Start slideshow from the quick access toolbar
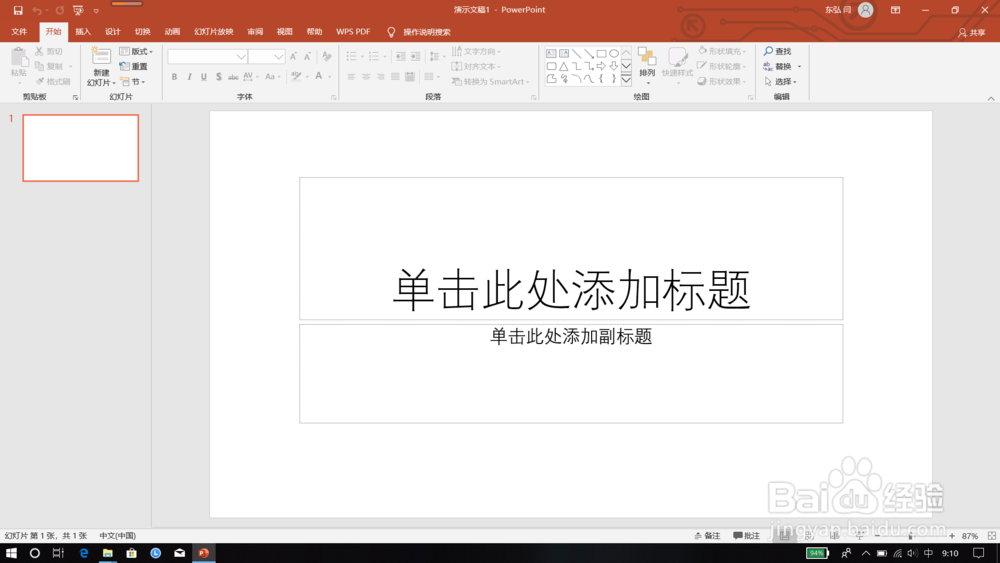Image resolution: width=1000 pixels, height=563 pixels. (78, 10)
